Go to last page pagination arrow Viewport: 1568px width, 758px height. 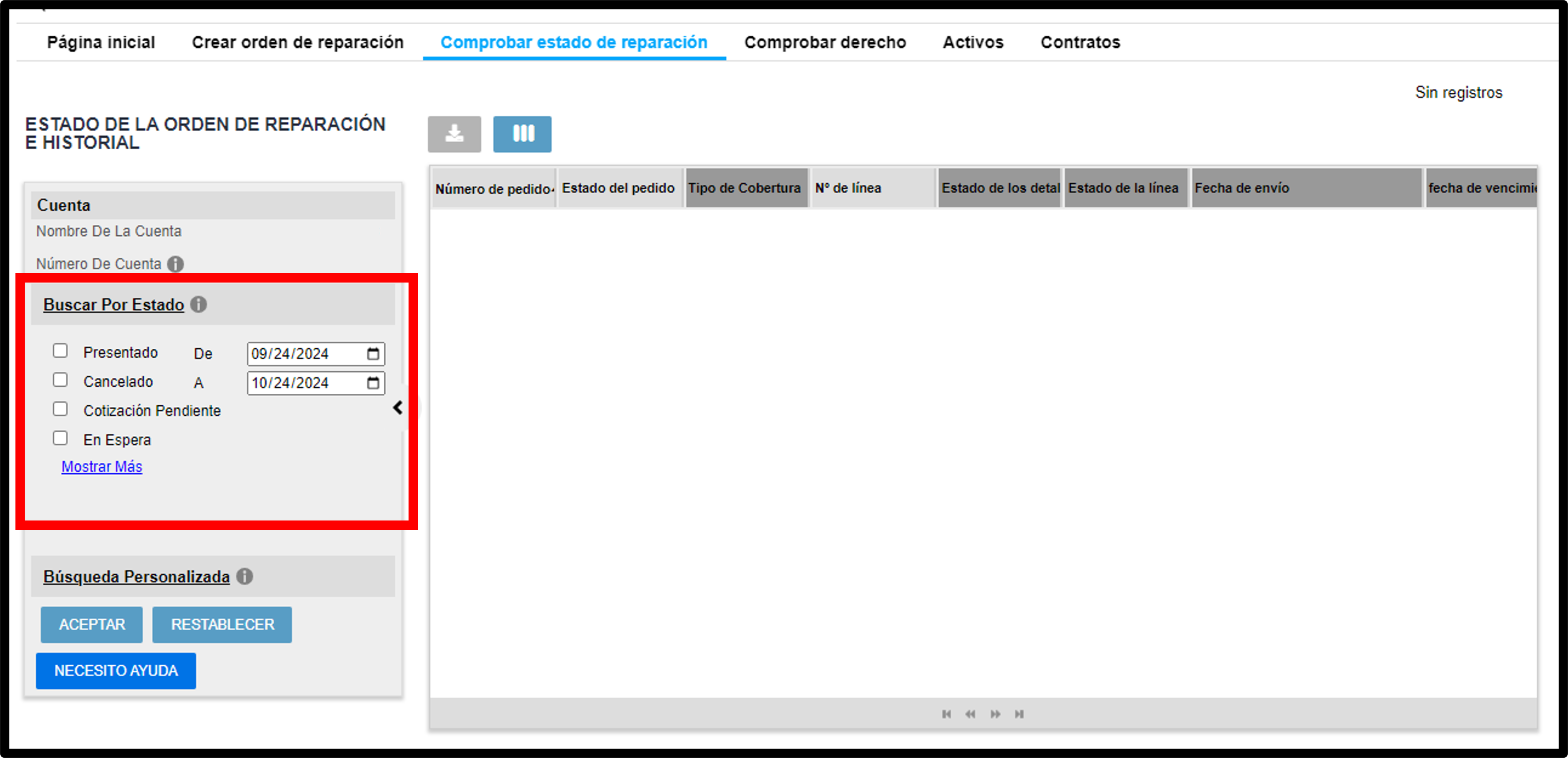pos(1019,713)
